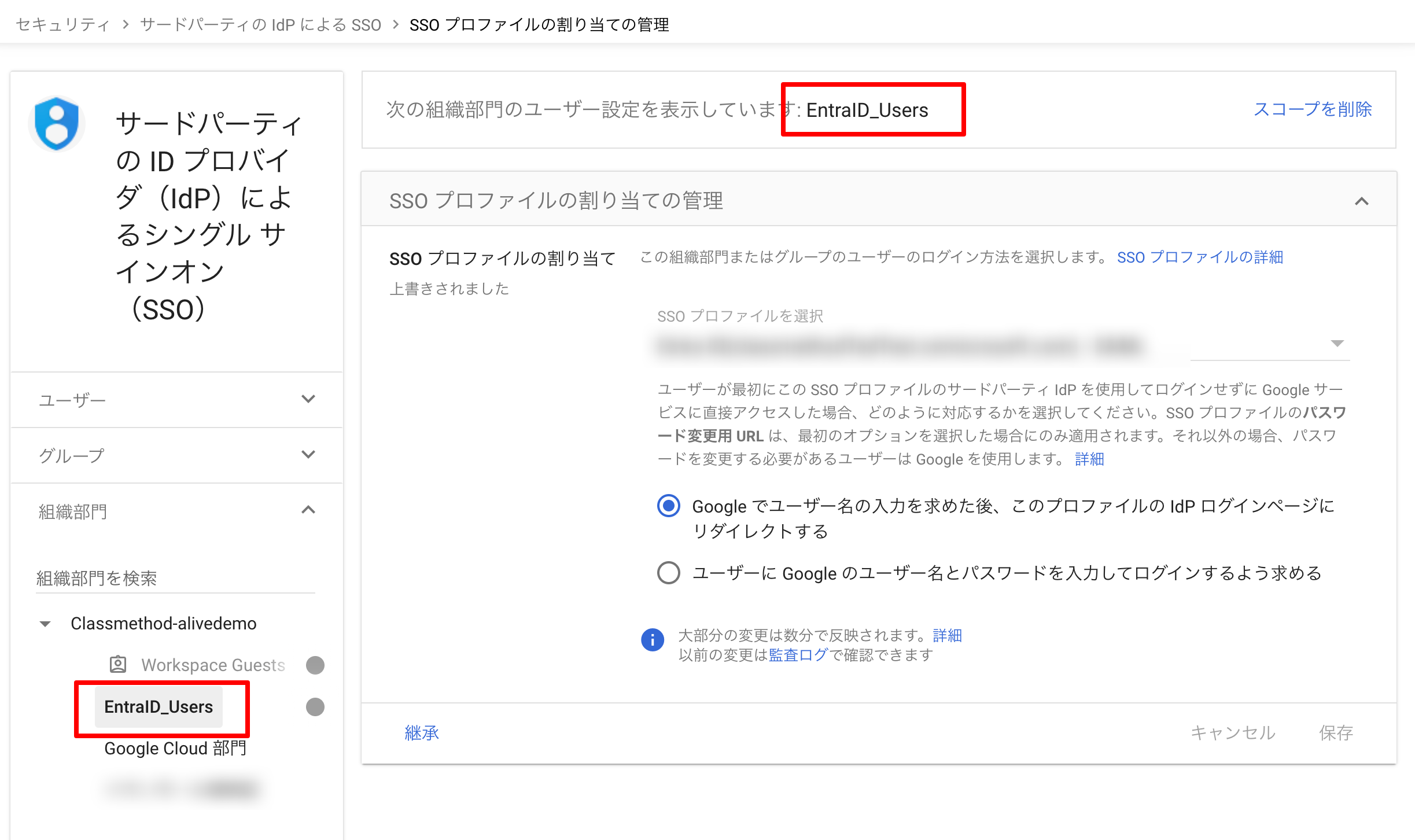
Task: Expand the グループ section
Action: [x=309, y=455]
